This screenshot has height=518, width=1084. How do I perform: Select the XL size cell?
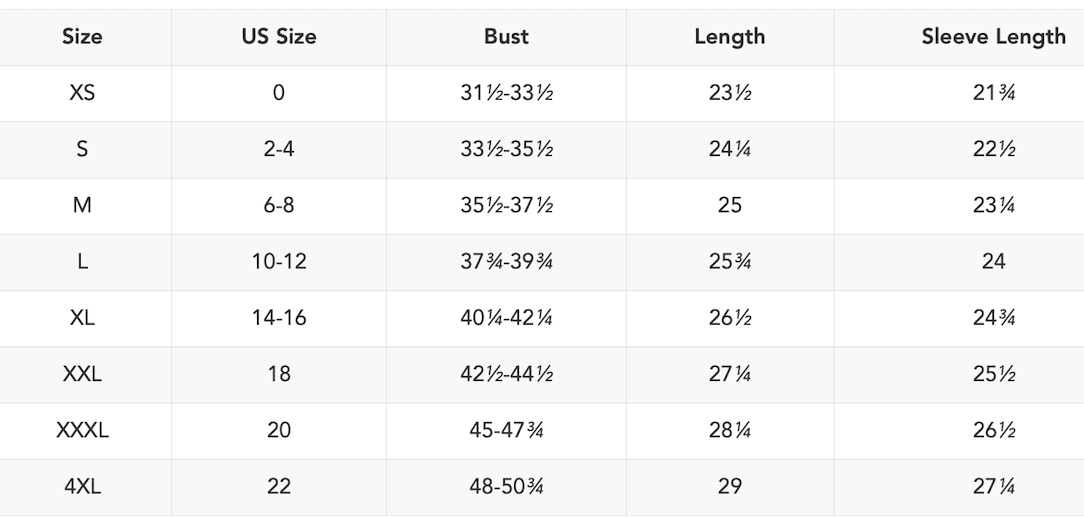[x=82, y=318]
